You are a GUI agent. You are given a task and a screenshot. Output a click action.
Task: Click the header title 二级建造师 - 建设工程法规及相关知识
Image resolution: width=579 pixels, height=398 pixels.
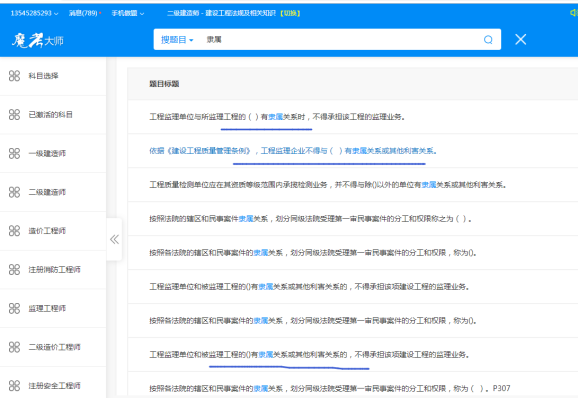[222, 13]
